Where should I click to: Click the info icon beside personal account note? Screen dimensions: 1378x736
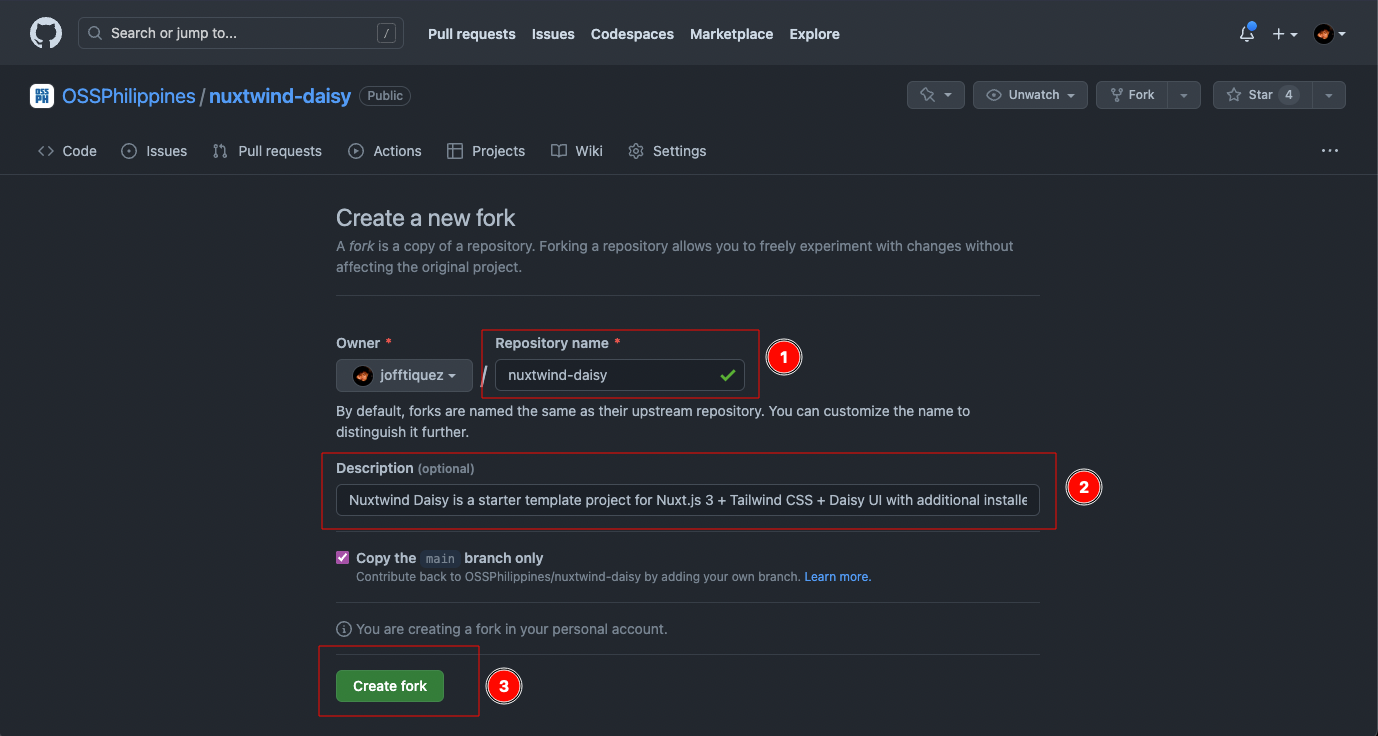(344, 629)
